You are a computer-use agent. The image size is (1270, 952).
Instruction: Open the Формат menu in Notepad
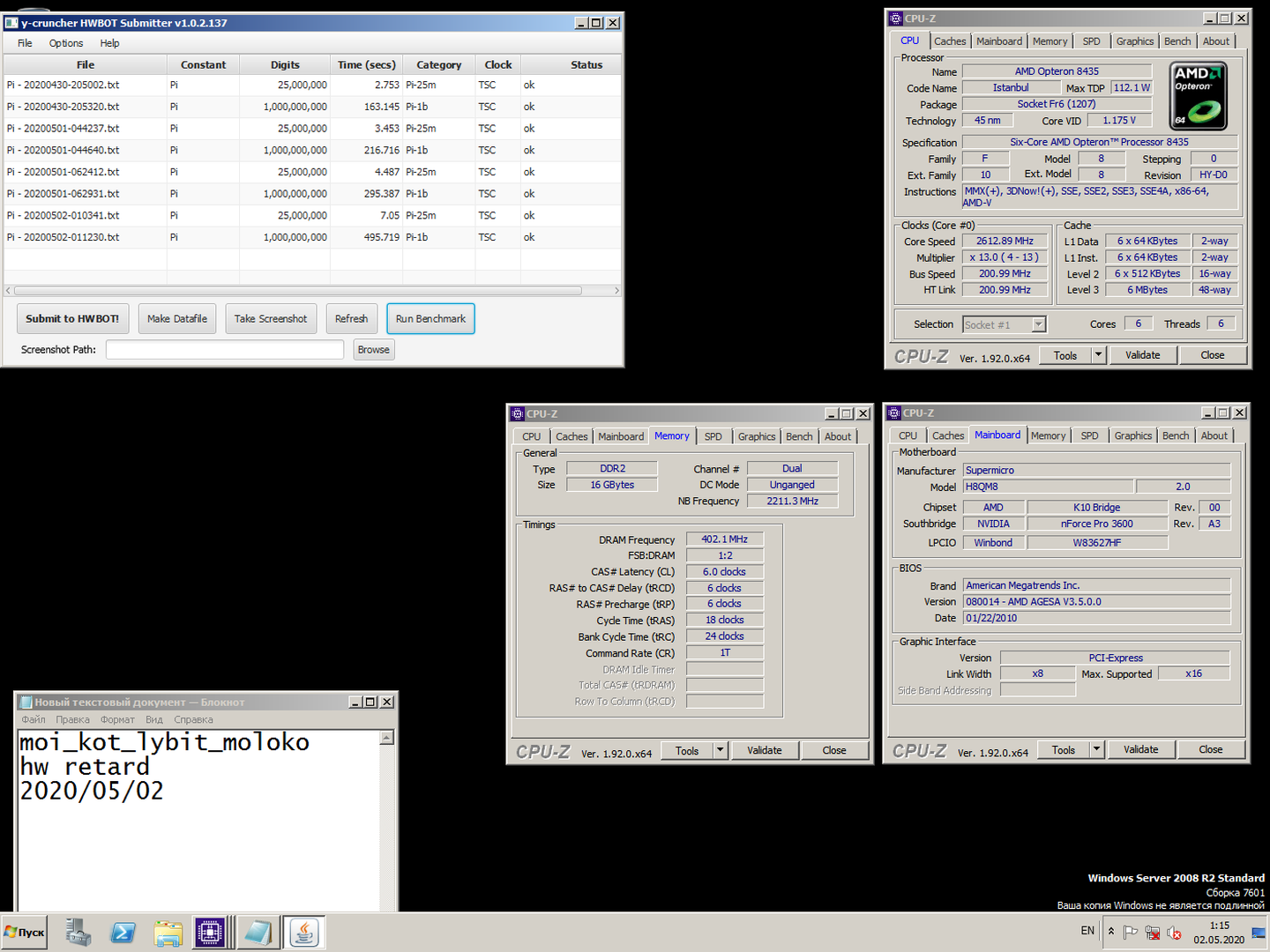(x=117, y=719)
